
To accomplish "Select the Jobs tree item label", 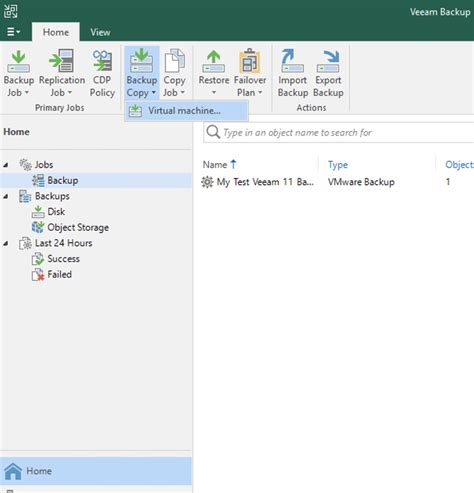I will [44, 165].
